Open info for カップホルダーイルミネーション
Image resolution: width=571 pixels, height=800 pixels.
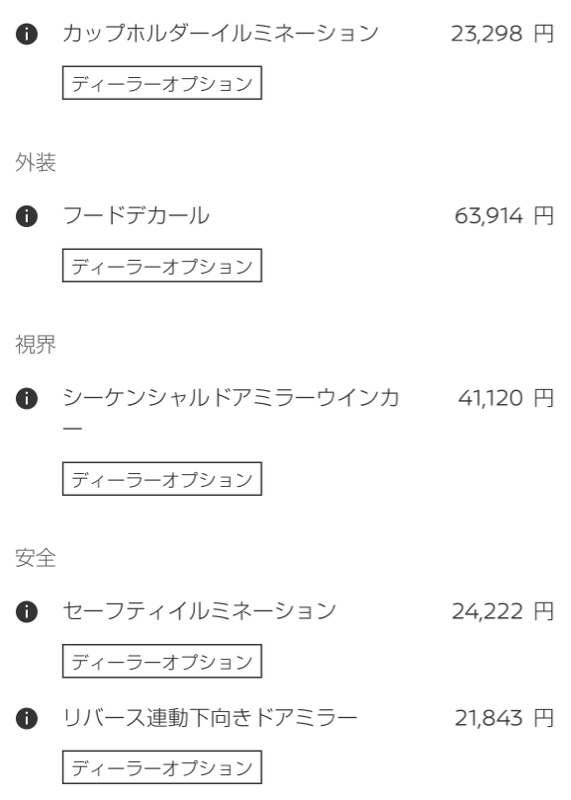tap(27, 34)
